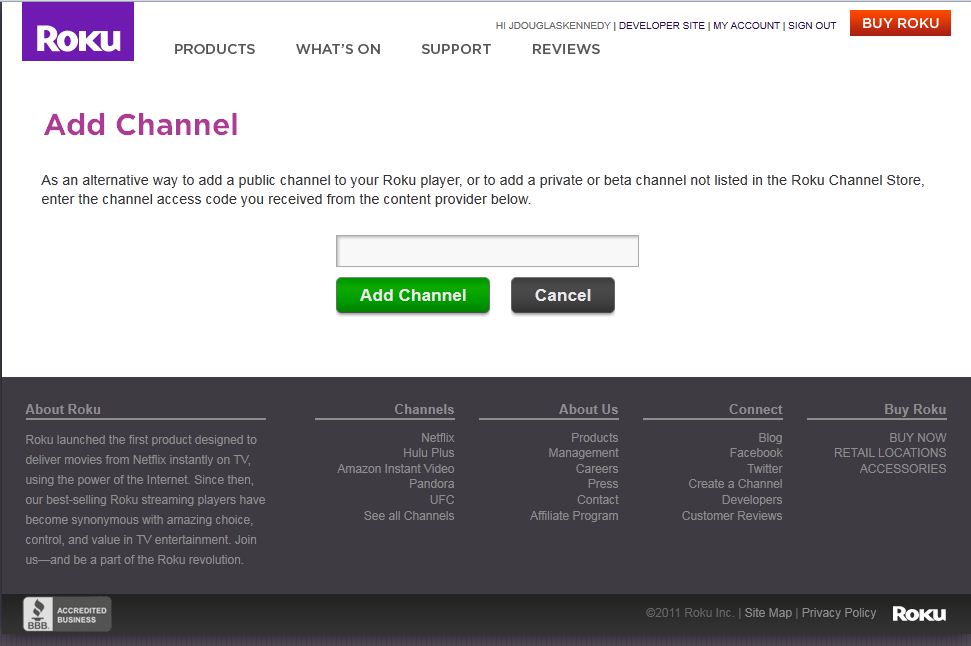Click the Contact link

[x=598, y=500]
